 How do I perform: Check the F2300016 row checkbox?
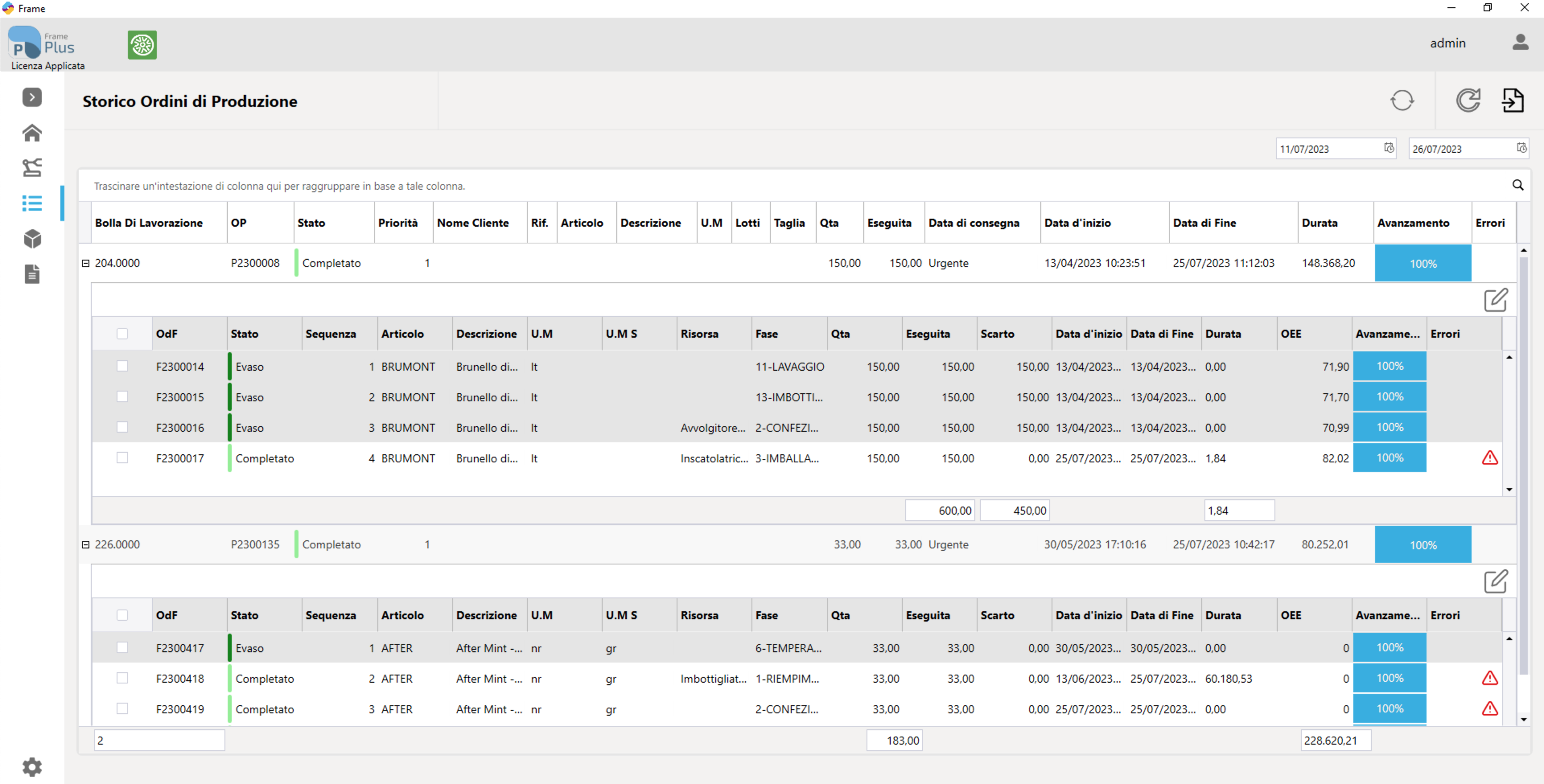point(122,427)
